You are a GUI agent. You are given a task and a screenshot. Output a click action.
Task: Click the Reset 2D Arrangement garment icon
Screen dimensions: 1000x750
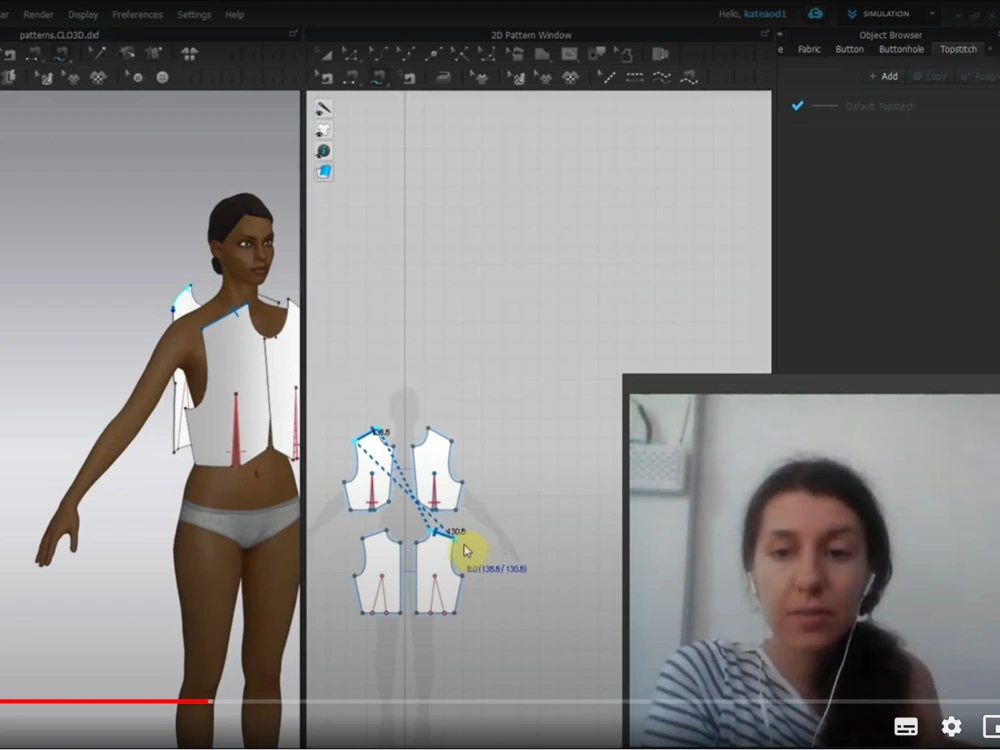(x=189, y=54)
